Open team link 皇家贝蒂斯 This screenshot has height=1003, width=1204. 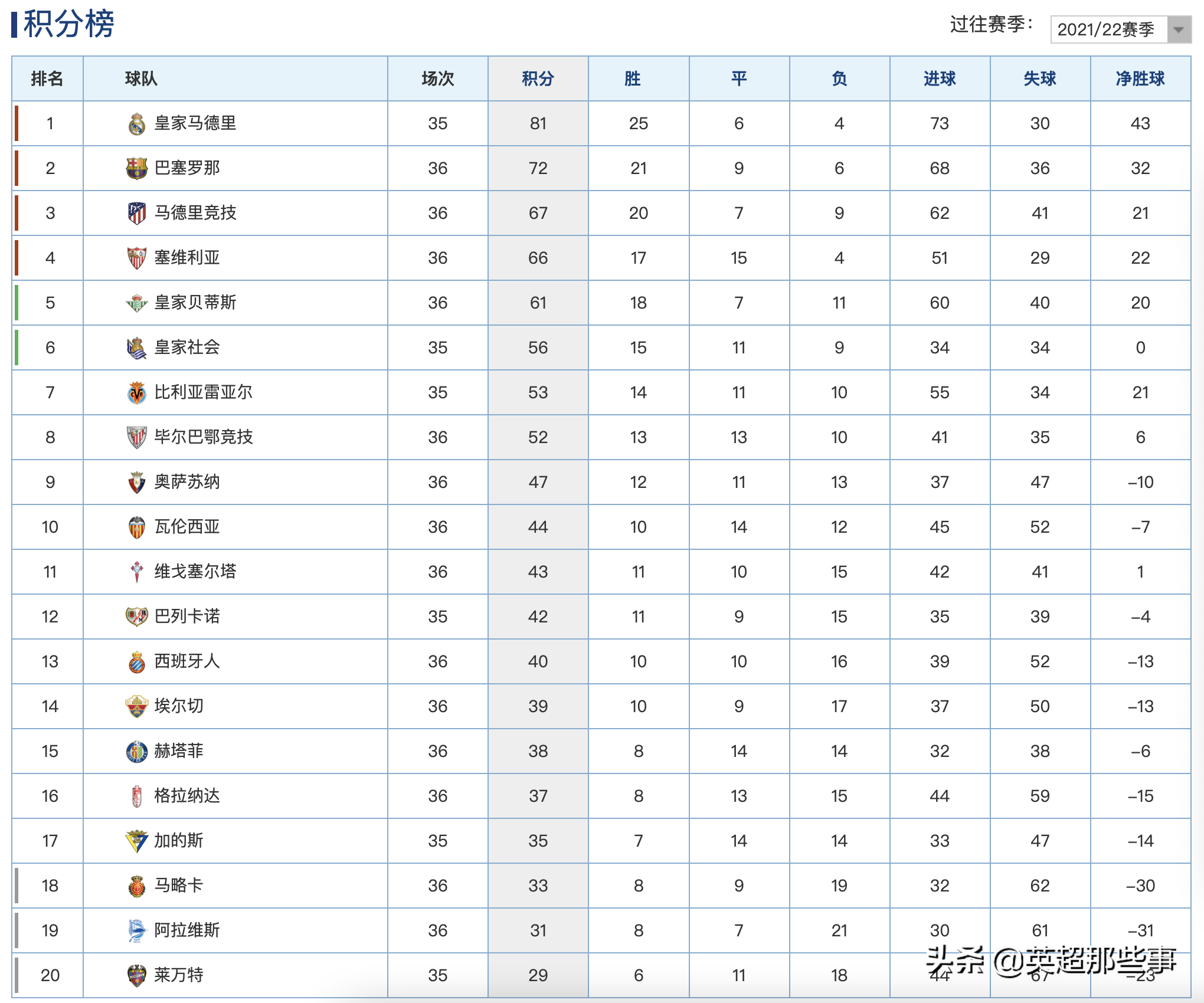[195, 303]
